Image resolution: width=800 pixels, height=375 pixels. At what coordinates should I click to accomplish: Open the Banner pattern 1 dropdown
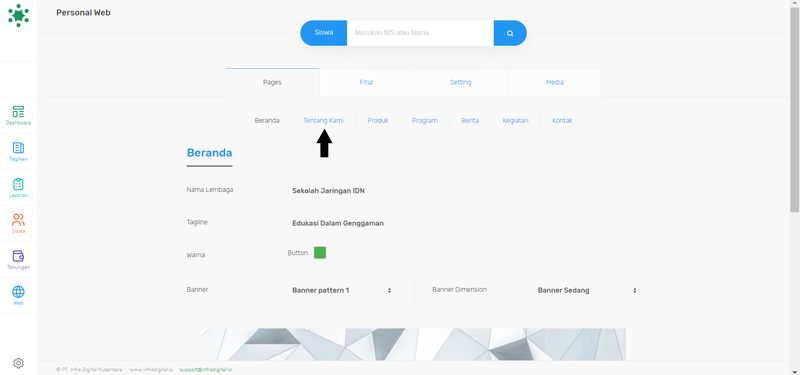[x=341, y=290]
